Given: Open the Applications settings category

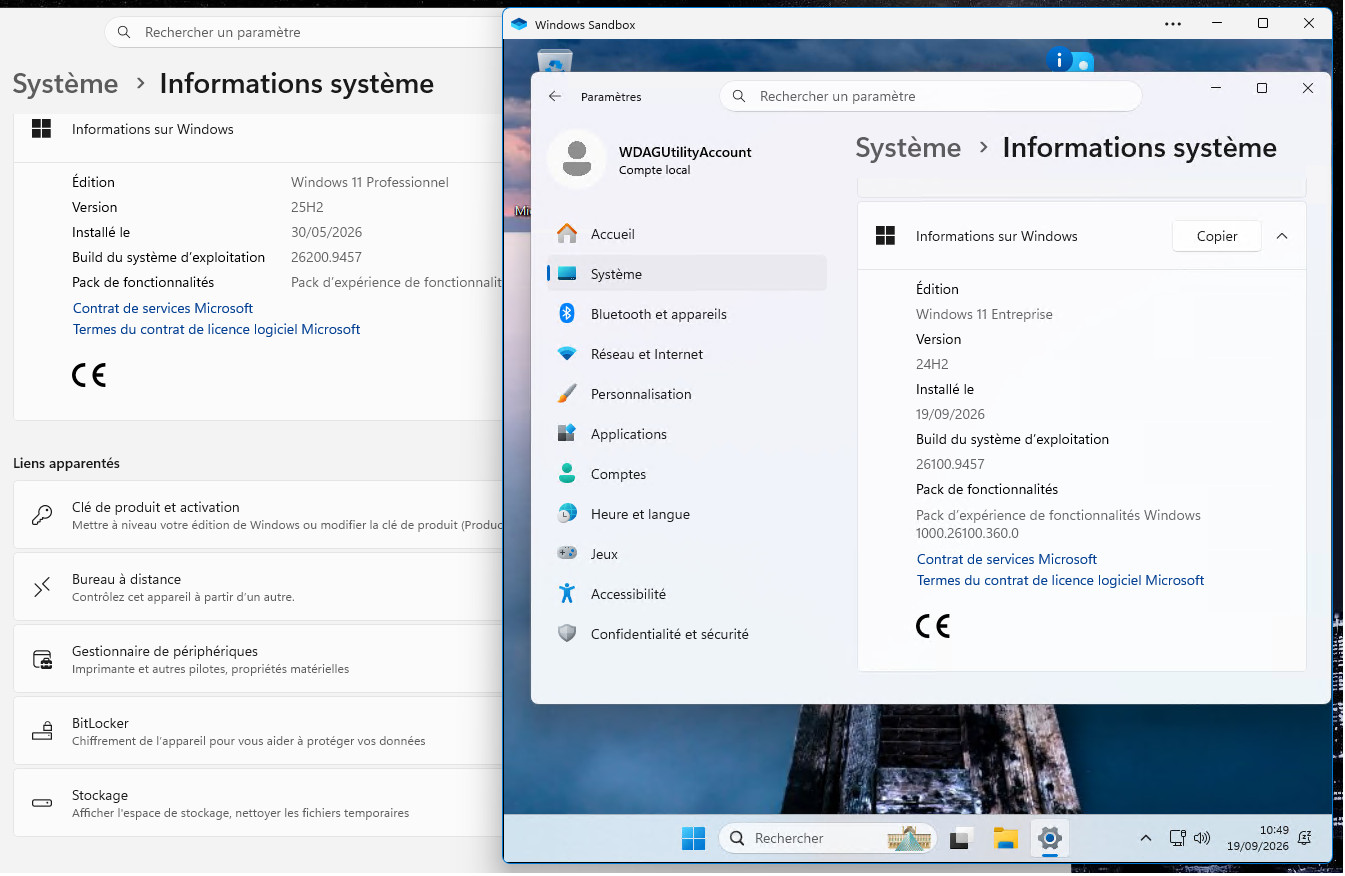Looking at the screenshot, I should [x=687, y=434].
